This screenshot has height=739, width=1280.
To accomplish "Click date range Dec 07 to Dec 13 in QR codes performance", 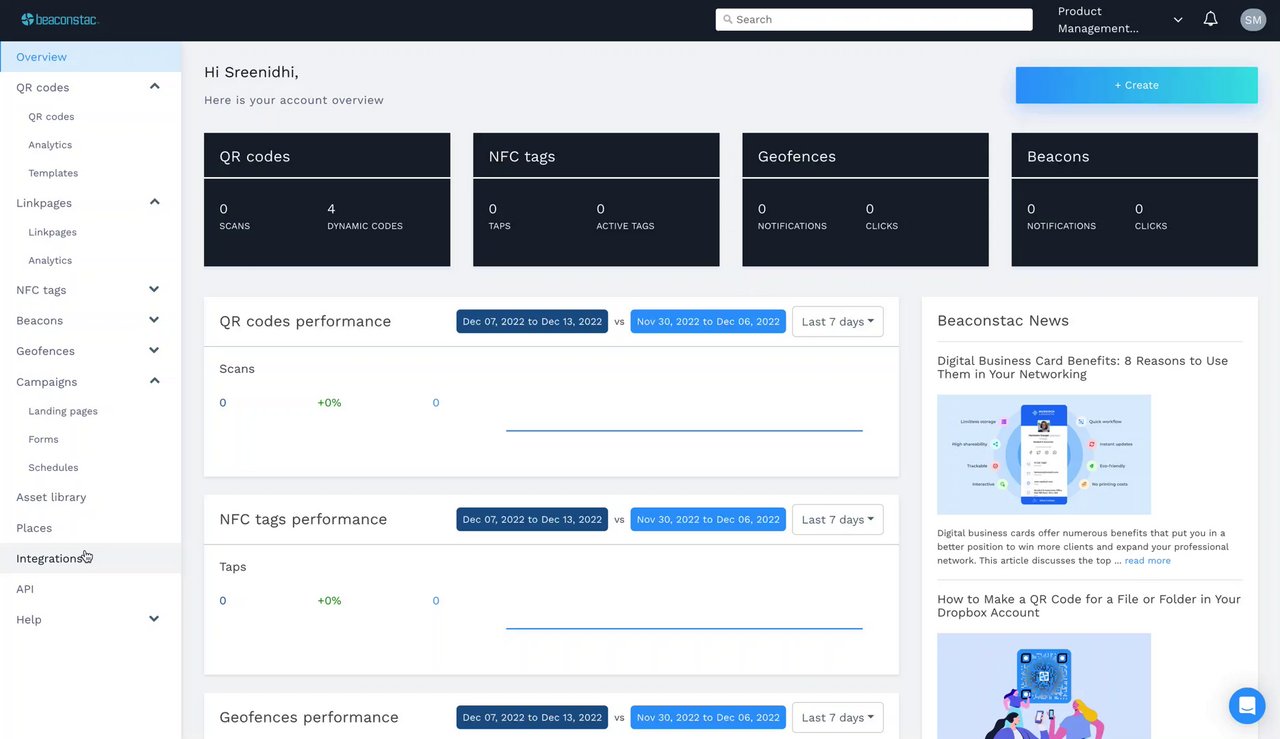I will click(x=532, y=322).
